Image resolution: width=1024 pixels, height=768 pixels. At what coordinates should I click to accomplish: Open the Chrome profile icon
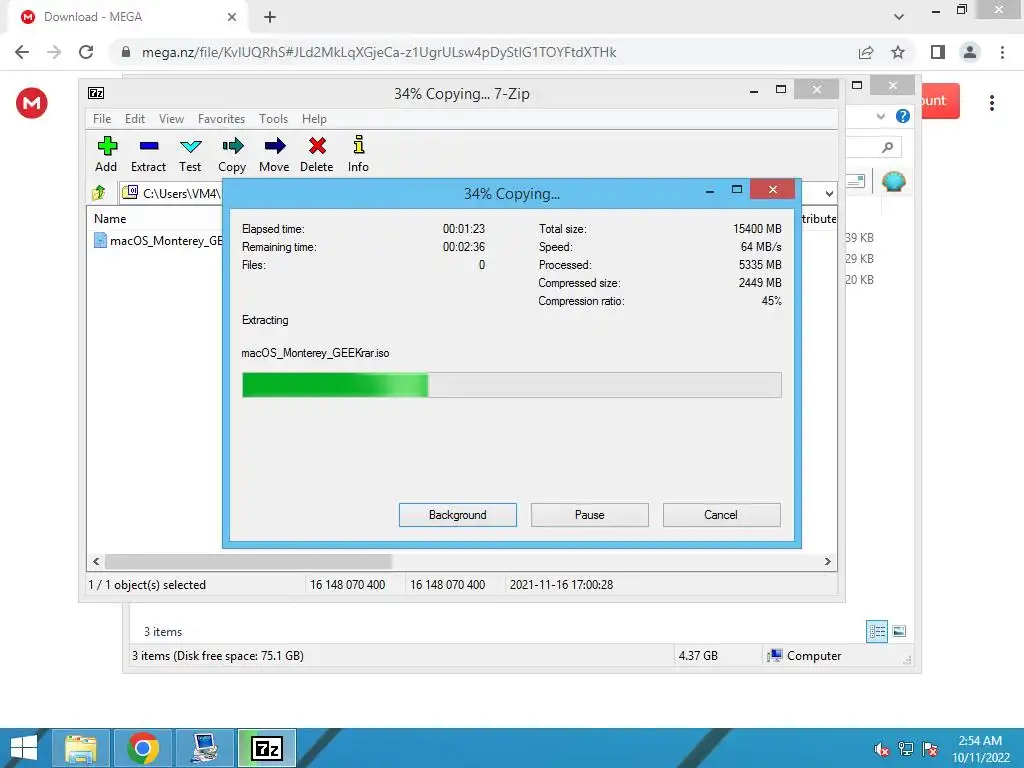[970, 52]
